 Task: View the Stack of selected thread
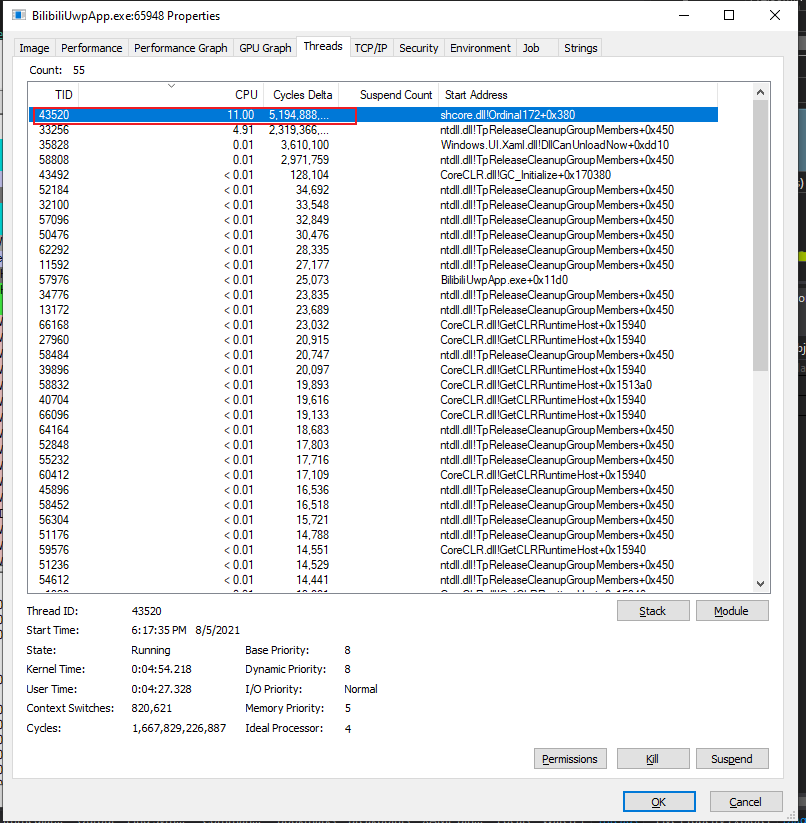click(652, 610)
